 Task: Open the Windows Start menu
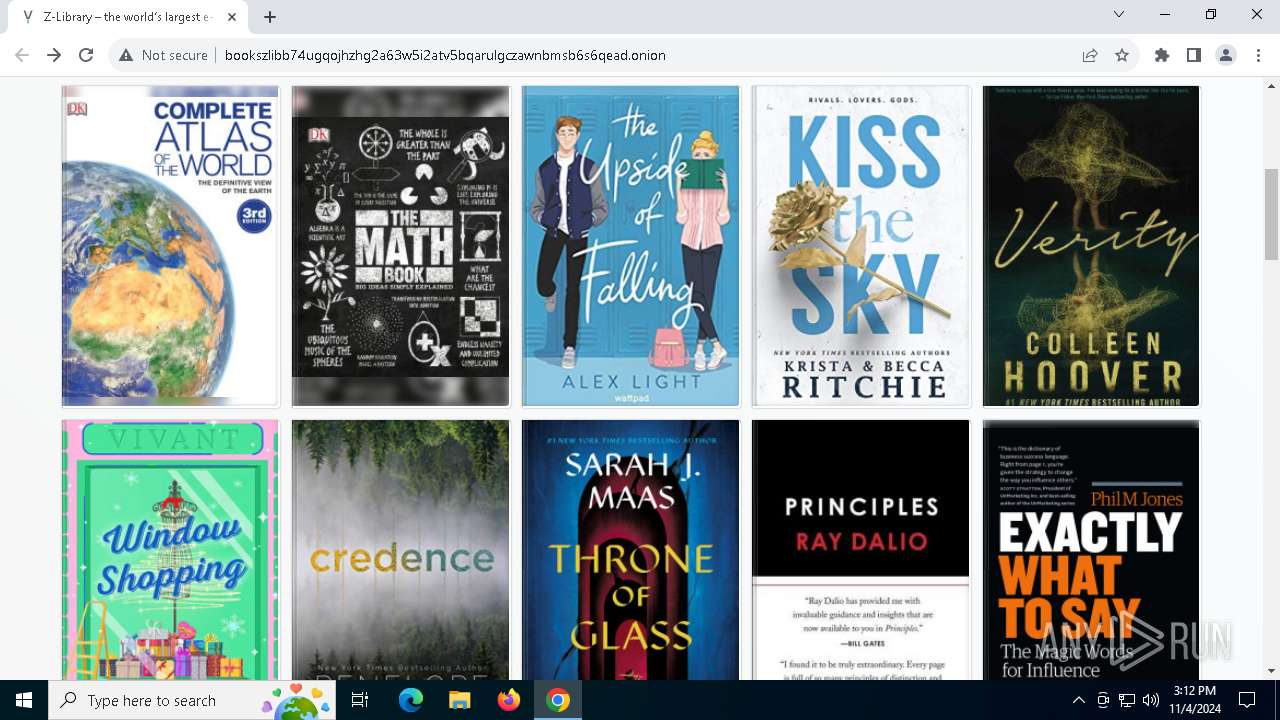(24, 700)
